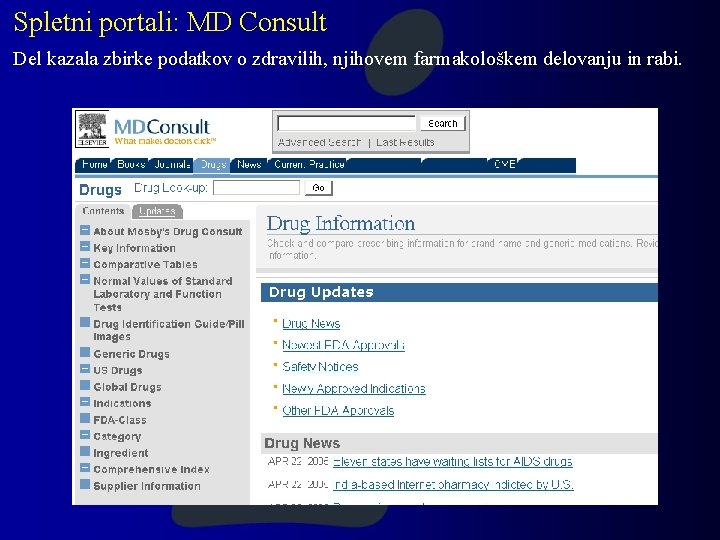Screen dimensions: 720x540
Task: Open the Drug News link
Action: [x=311, y=324]
